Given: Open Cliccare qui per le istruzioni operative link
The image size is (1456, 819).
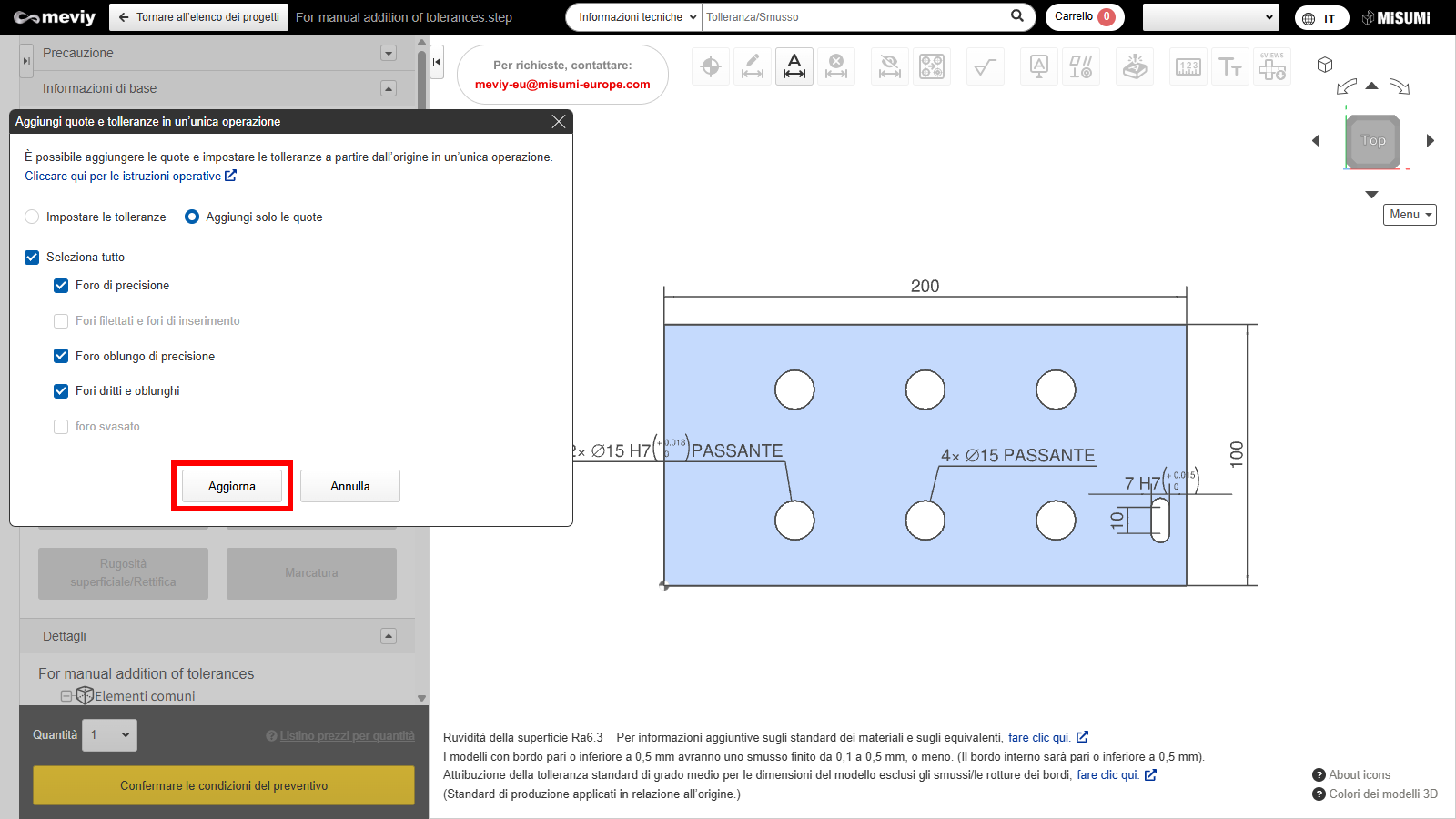Looking at the screenshot, I should click(129, 177).
